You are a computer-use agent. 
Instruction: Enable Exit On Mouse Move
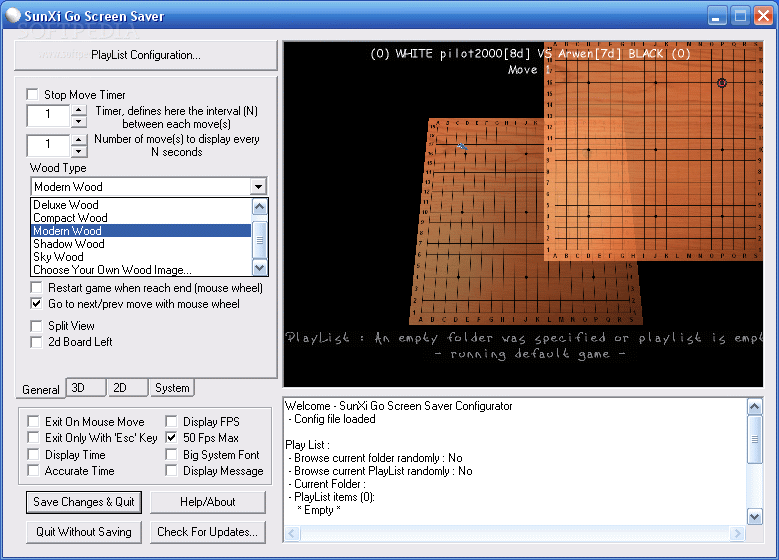coord(33,421)
